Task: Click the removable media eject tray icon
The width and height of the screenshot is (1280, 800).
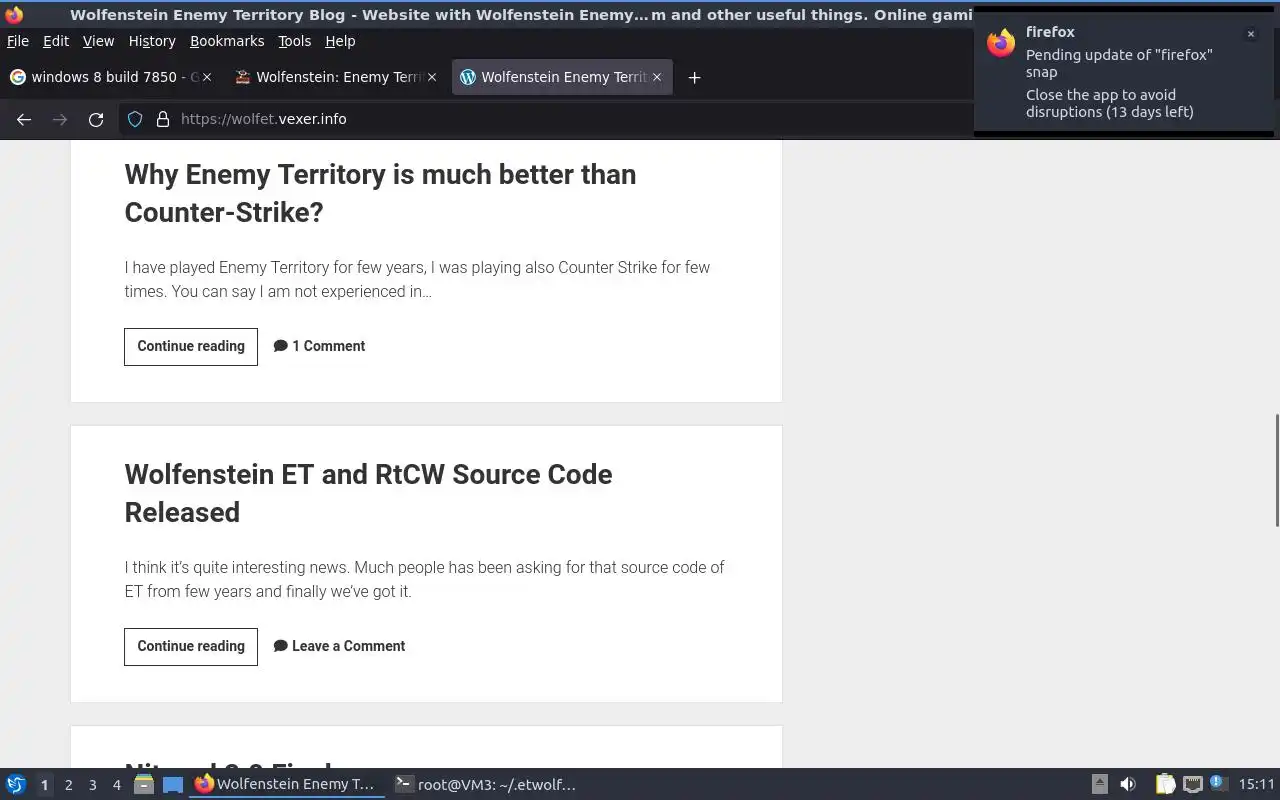Action: click(x=1099, y=785)
